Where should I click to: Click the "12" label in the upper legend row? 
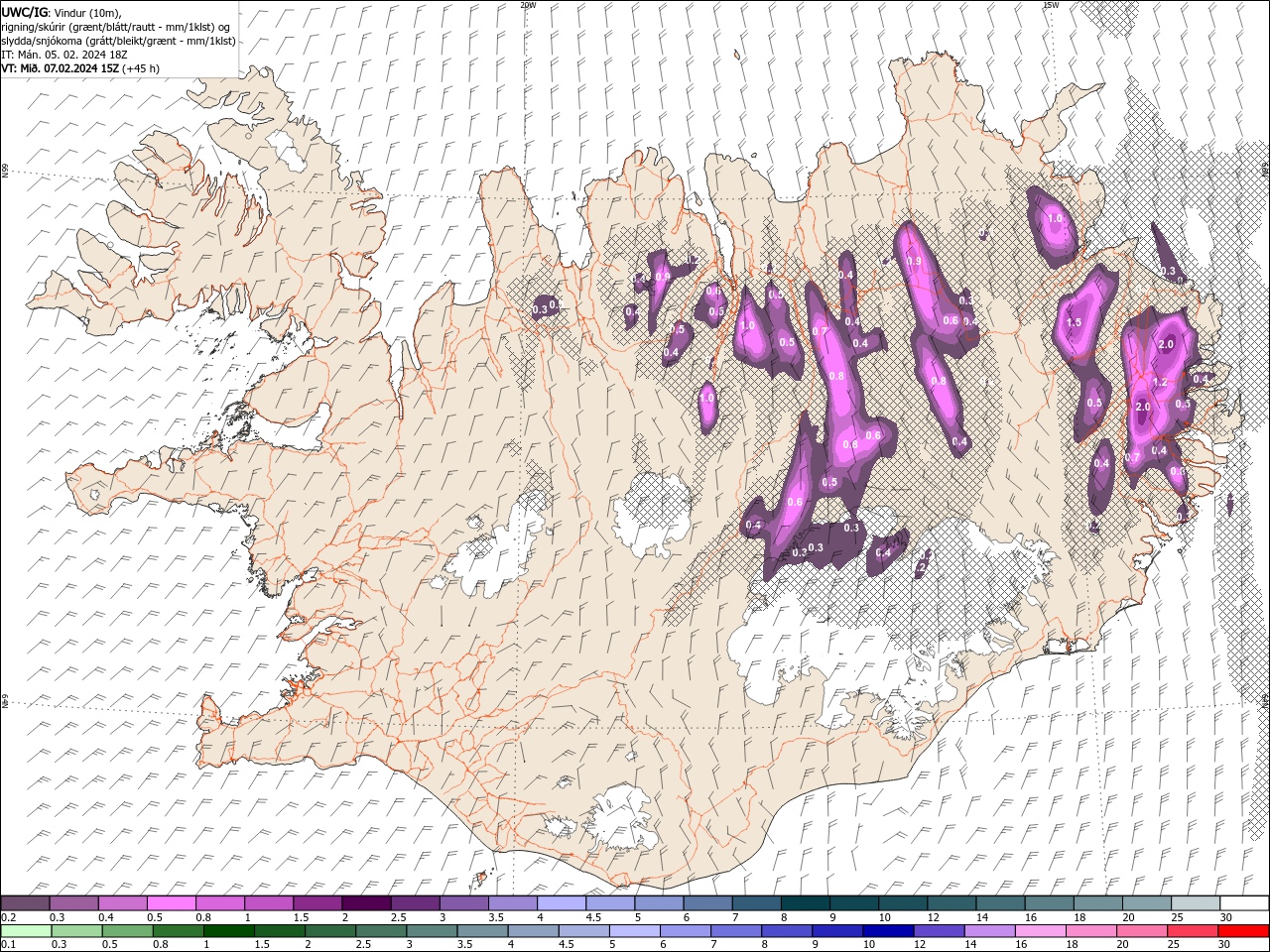[x=934, y=917]
